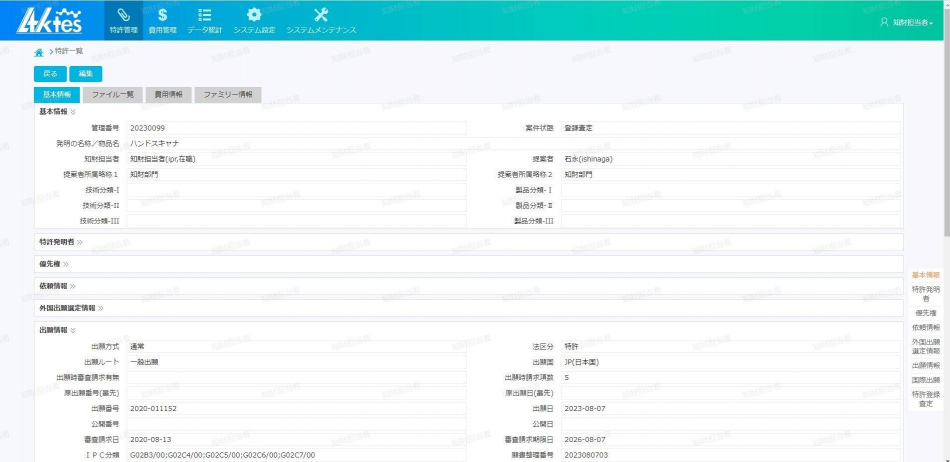950x462 pixels.
Task: Open データ統計 list icon menu
Action: [204, 19]
